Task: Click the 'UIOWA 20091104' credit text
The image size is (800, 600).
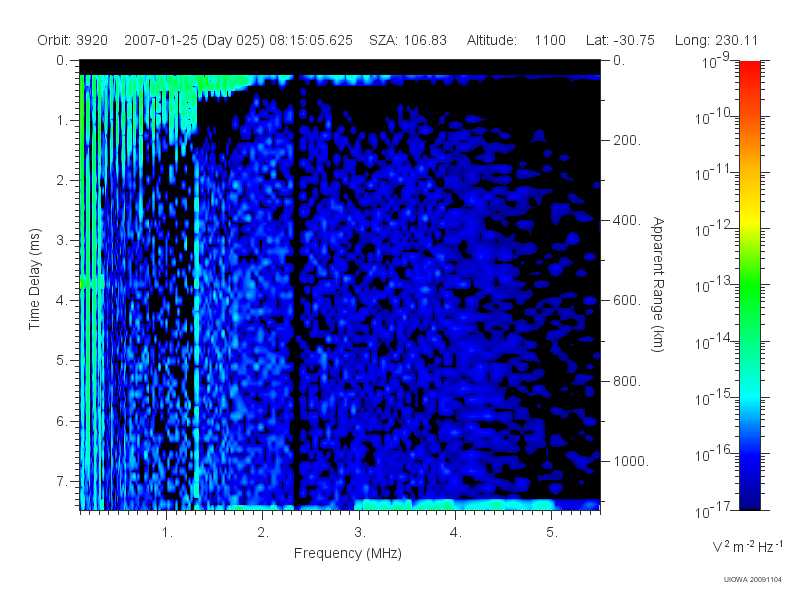Action: point(753,579)
